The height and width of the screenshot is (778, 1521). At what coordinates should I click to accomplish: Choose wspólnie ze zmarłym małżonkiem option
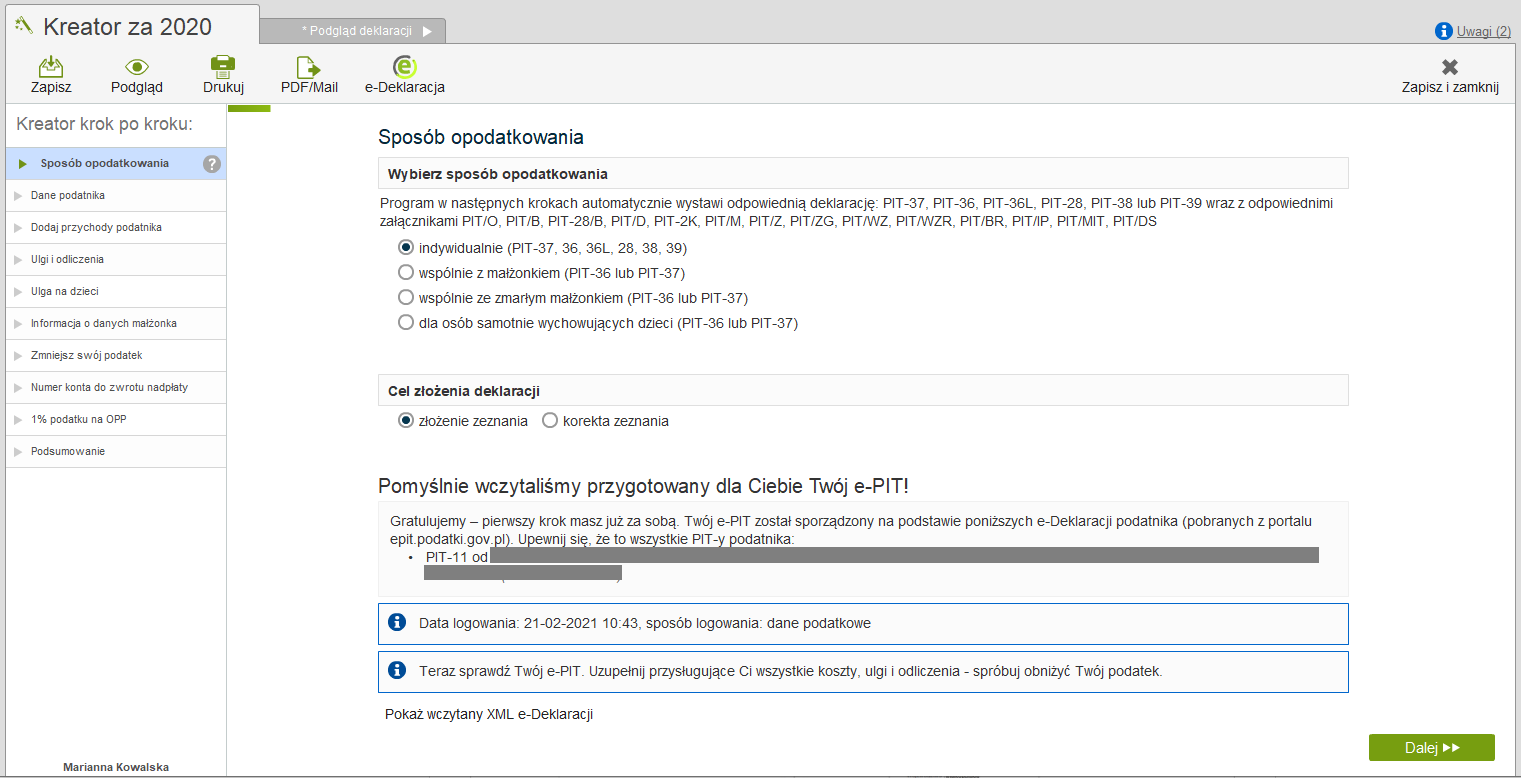click(406, 297)
